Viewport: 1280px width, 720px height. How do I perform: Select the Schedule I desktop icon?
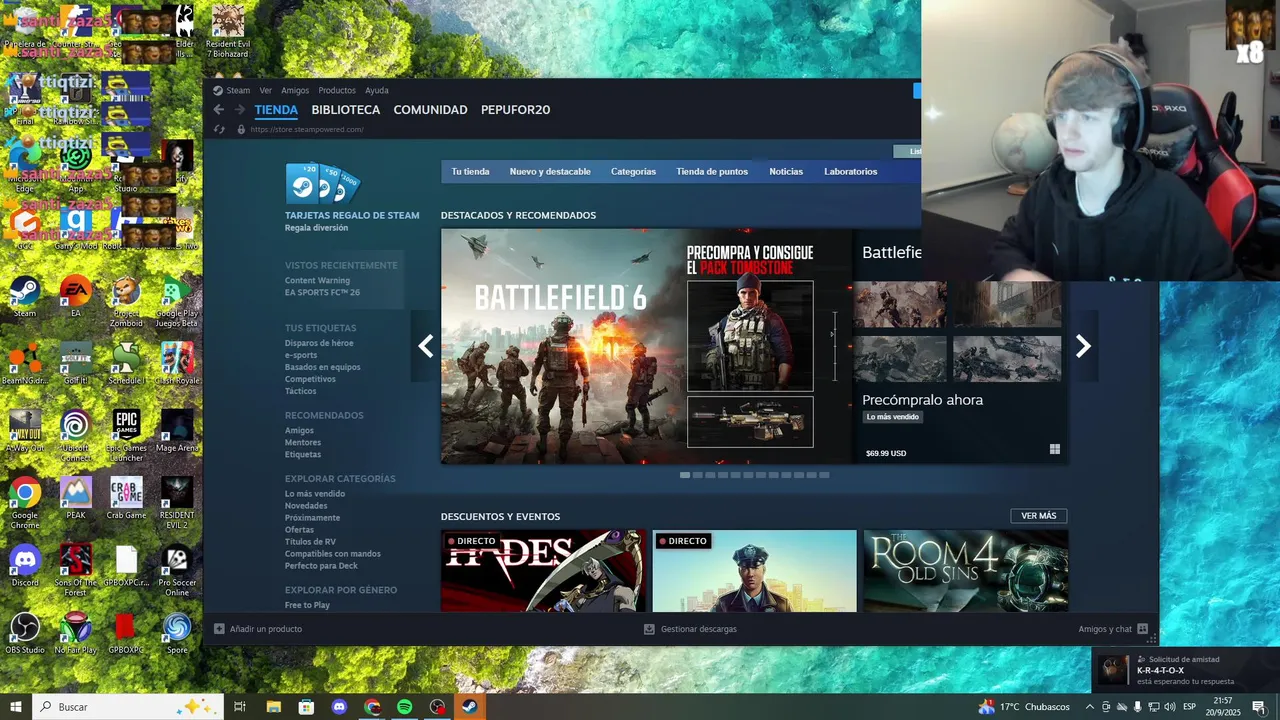tap(126, 363)
